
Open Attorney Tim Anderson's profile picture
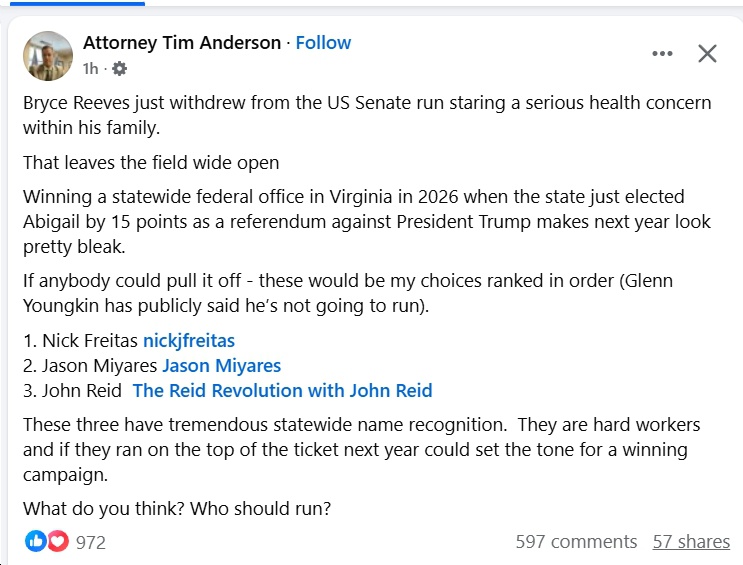pos(48,55)
